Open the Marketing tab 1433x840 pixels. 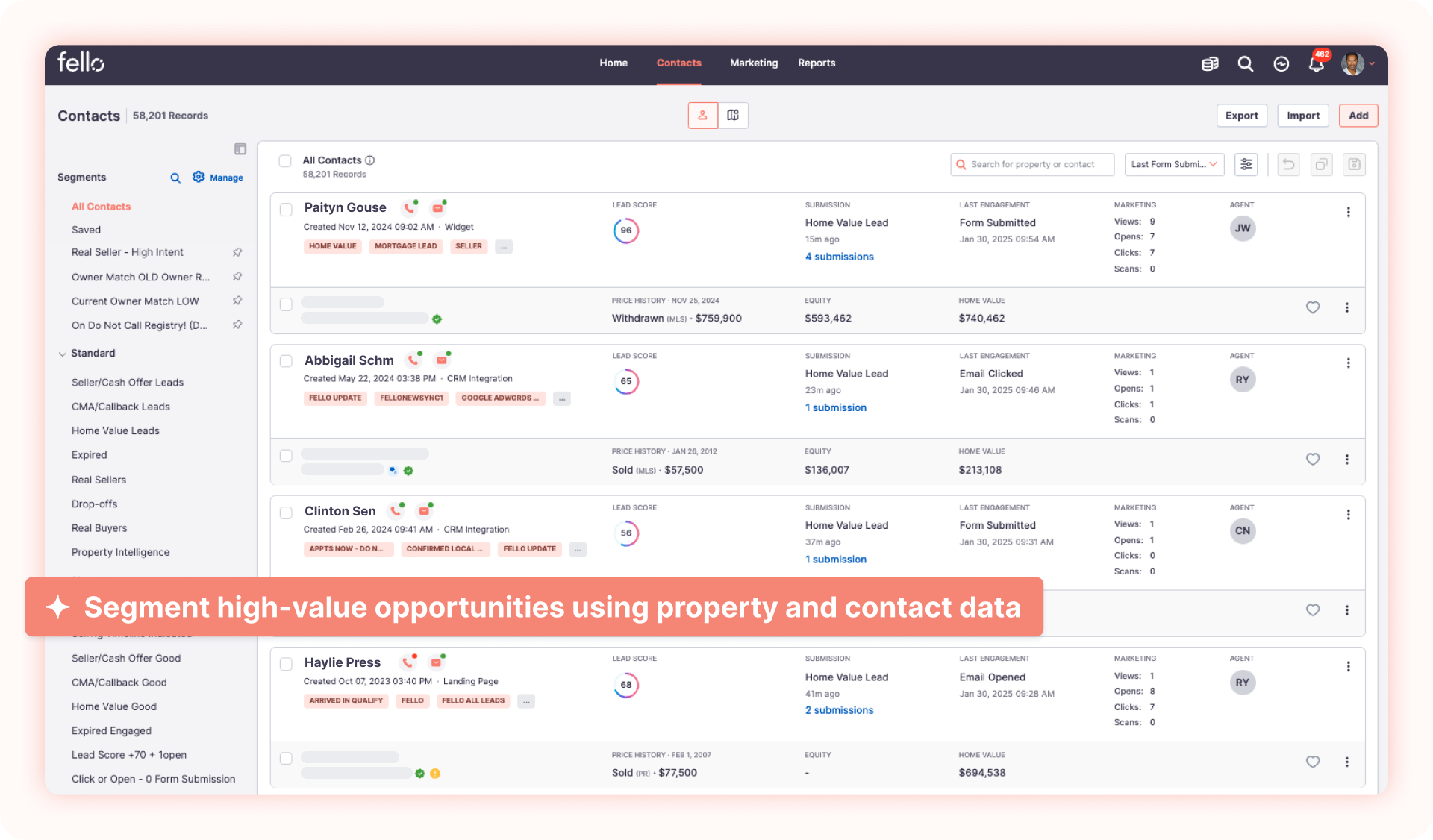pyautogui.click(x=754, y=63)
